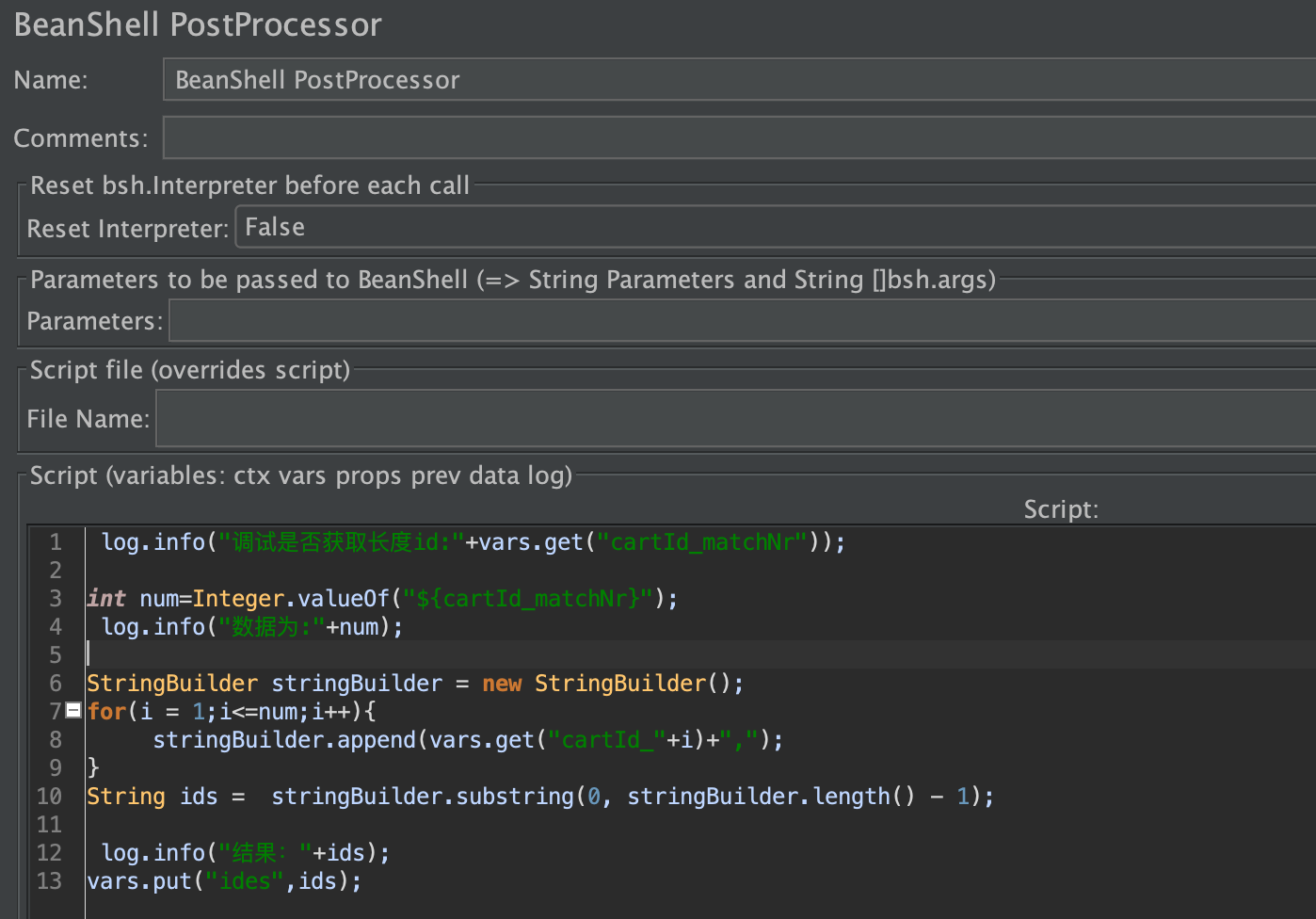Collapse the for loop fold on line 7
The height and width of the screenshot is (919, 1316).
(x=73, y=711)
